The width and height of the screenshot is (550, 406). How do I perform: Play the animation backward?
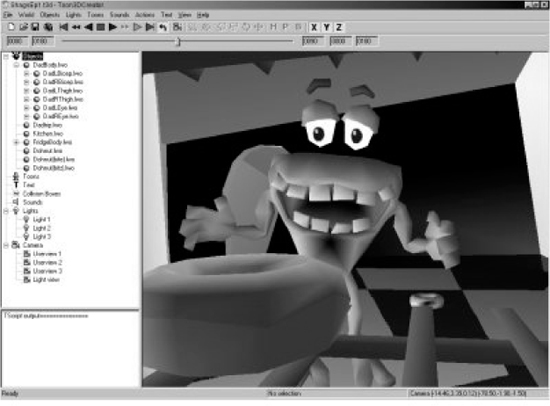tap(88, 27)
